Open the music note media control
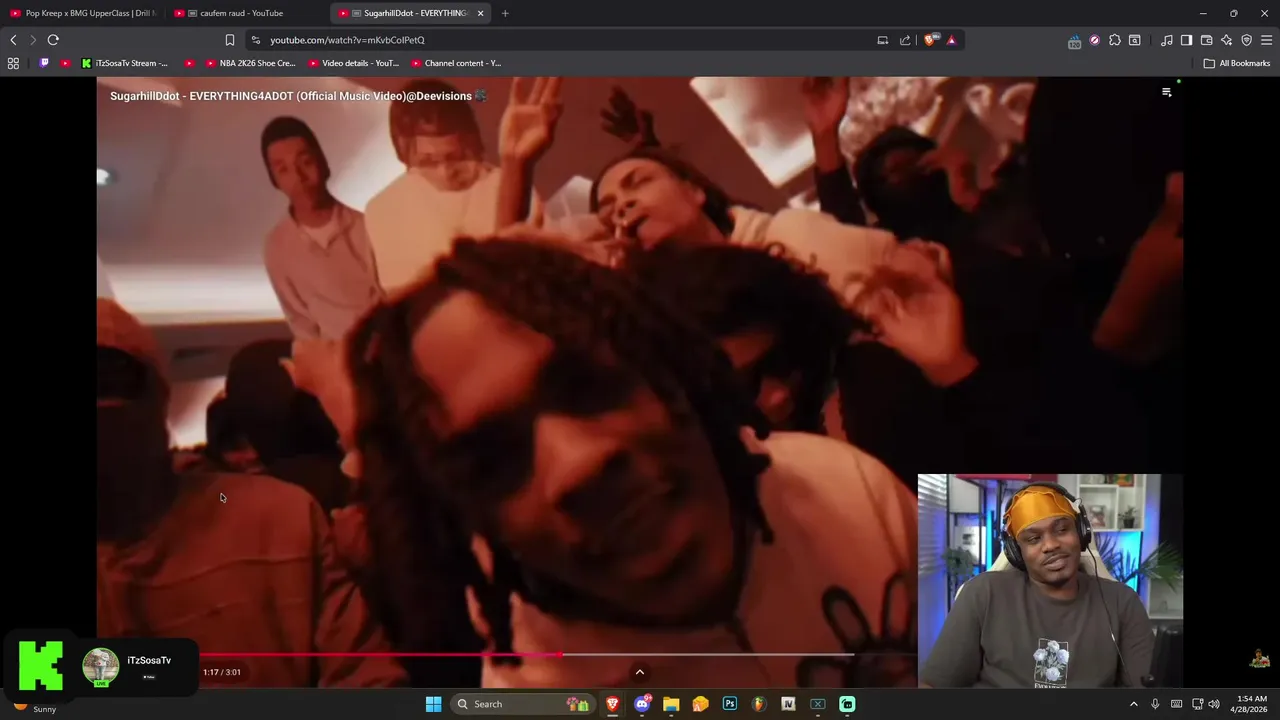 1167,40
